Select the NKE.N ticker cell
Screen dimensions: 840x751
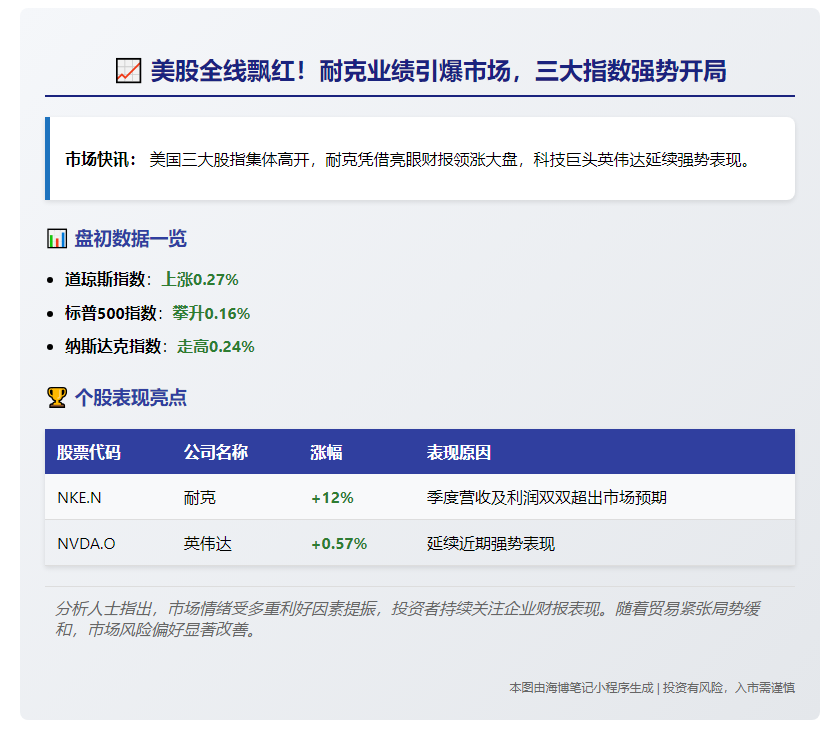tap(79, 498)
